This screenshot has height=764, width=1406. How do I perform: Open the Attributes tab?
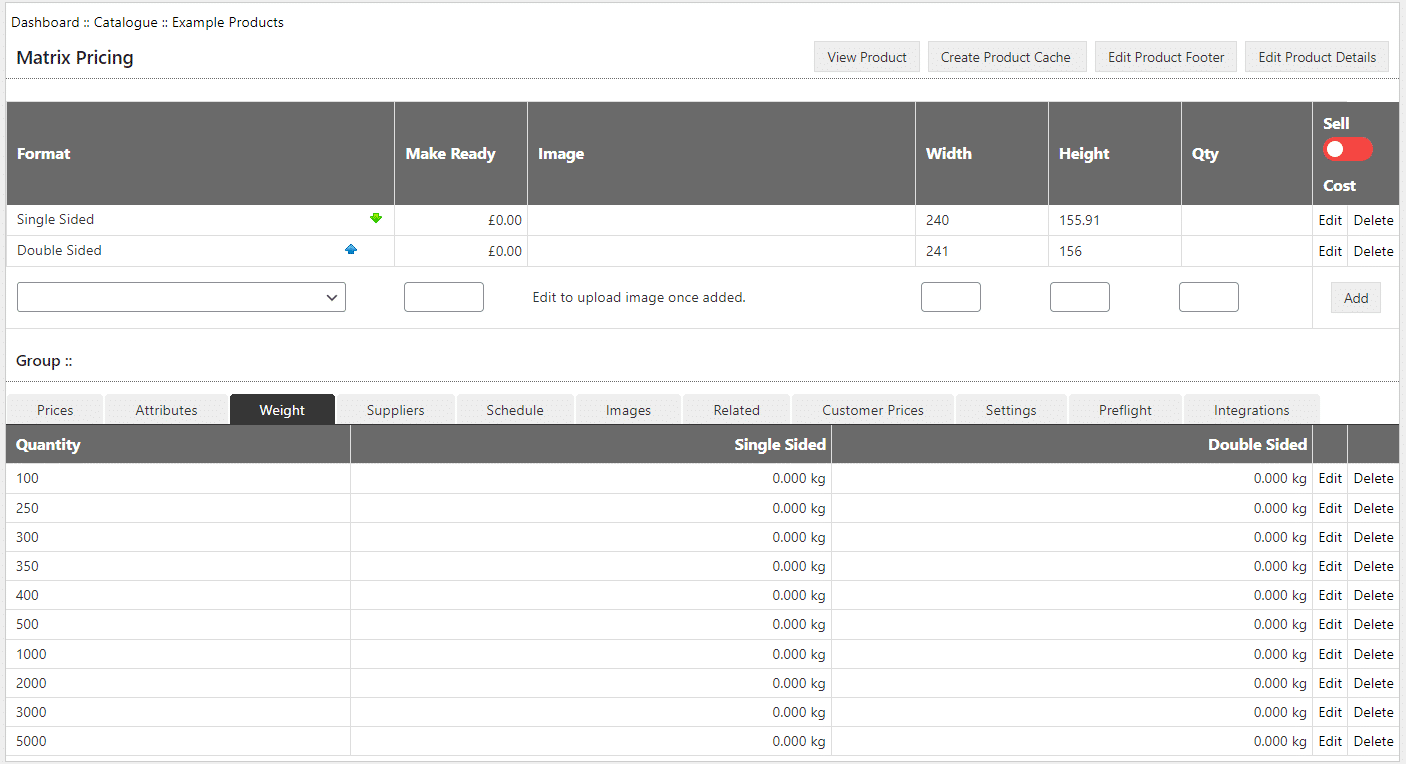[166, 410]
